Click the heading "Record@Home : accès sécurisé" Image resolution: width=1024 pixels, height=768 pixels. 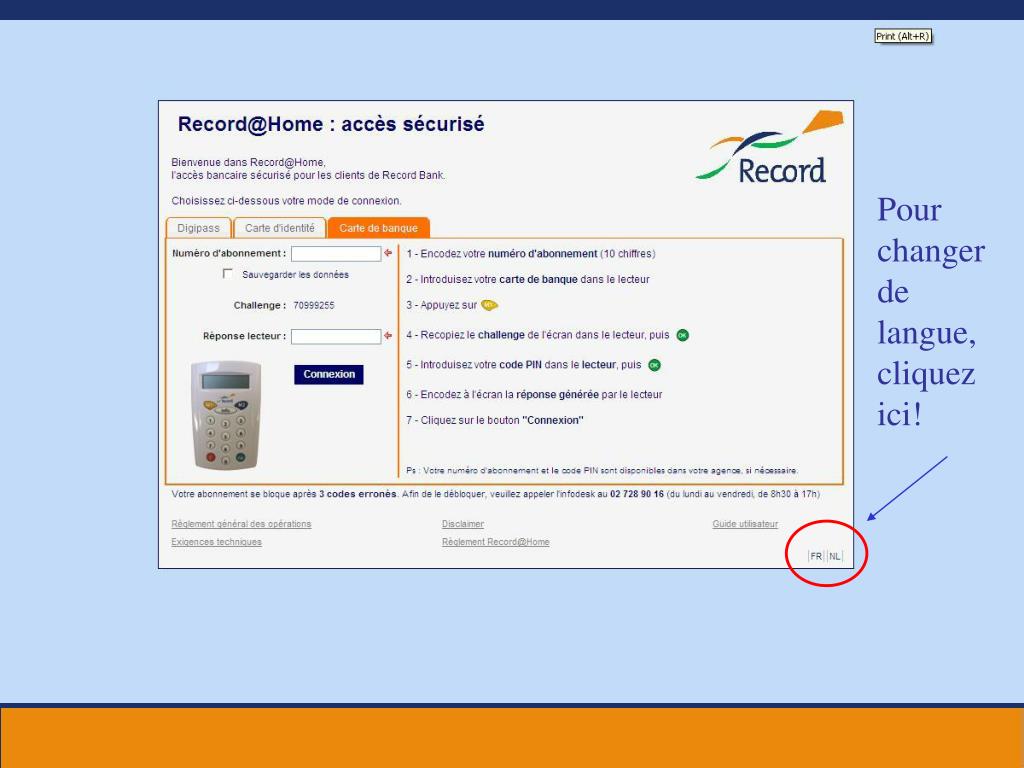point(331,124)
